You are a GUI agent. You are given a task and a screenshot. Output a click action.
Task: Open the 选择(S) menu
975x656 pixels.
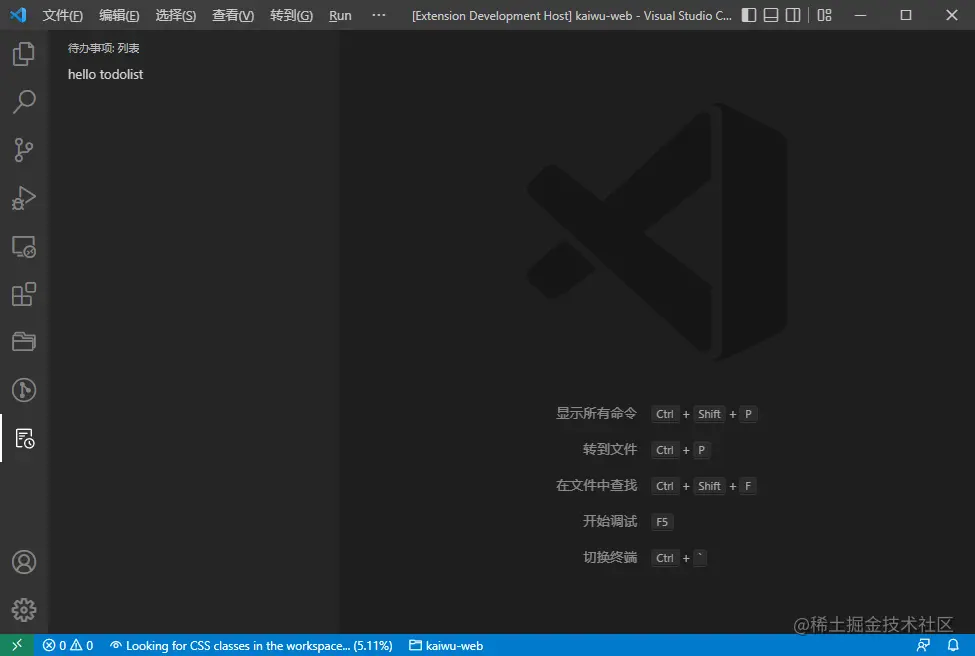[x=175, y=15]
